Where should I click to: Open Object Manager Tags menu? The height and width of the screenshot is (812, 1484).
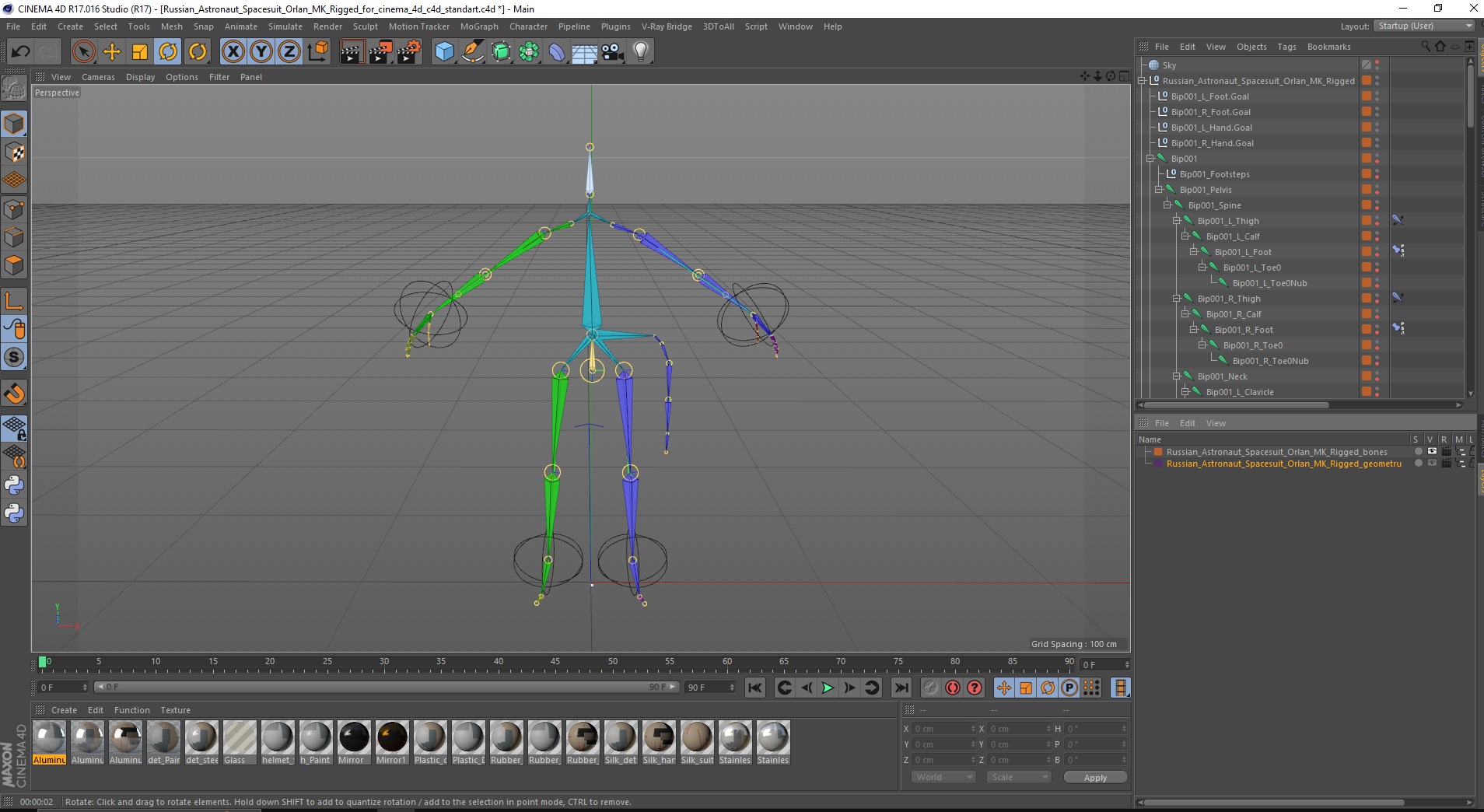pos(1286,47)
